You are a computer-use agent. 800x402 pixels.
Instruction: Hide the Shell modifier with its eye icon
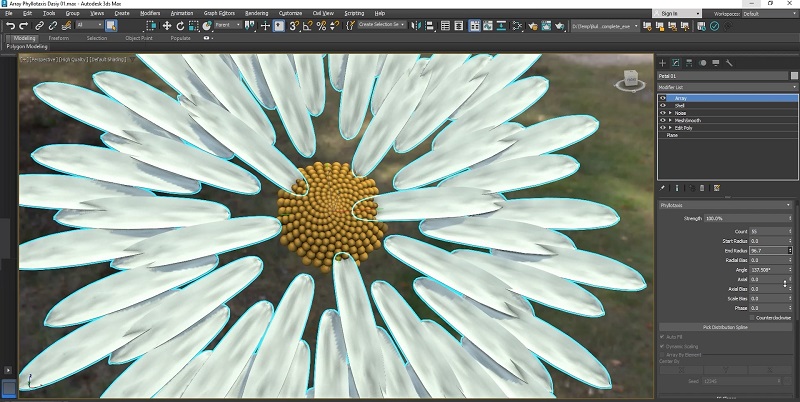click(662, 105)
